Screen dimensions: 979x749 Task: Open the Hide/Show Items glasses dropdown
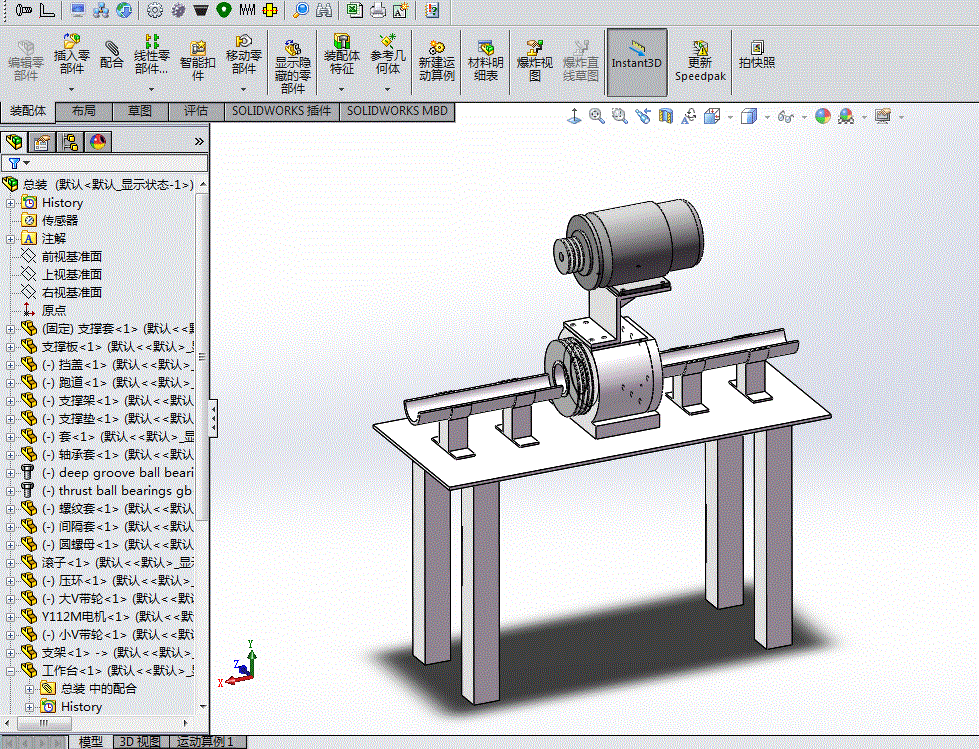804,117
